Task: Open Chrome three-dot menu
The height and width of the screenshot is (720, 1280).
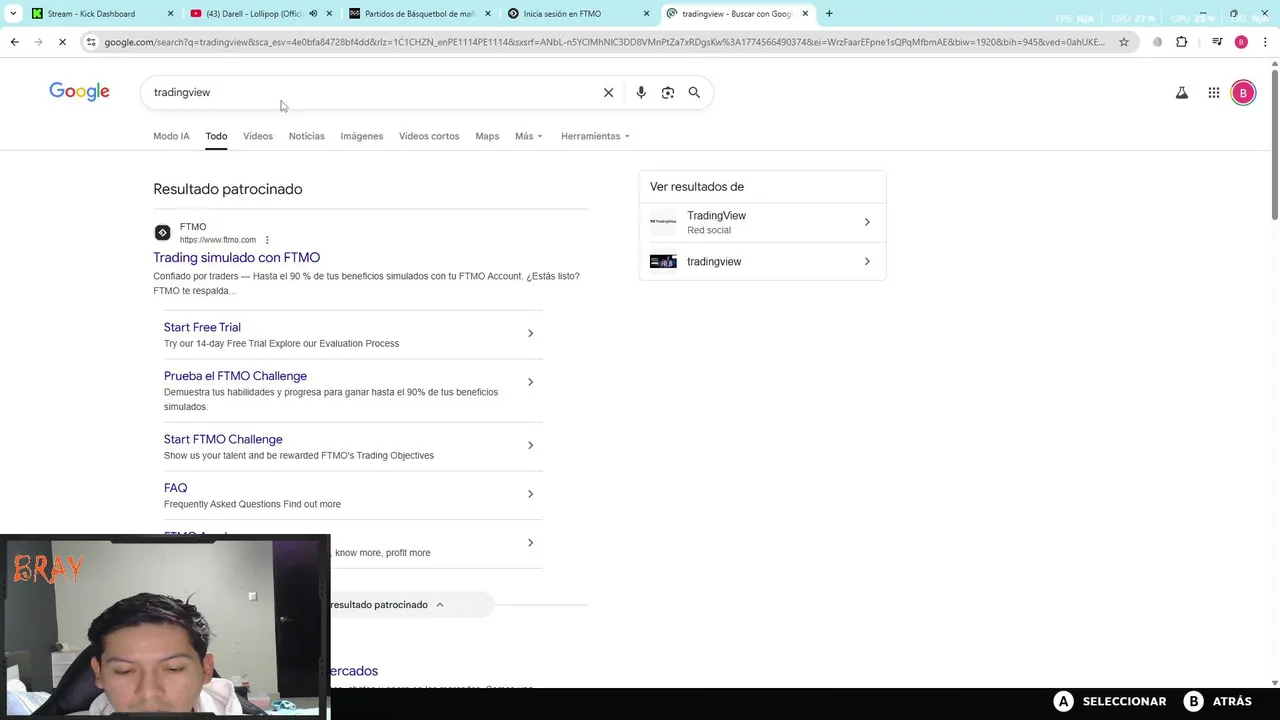Action: [x=1265, y=42]
